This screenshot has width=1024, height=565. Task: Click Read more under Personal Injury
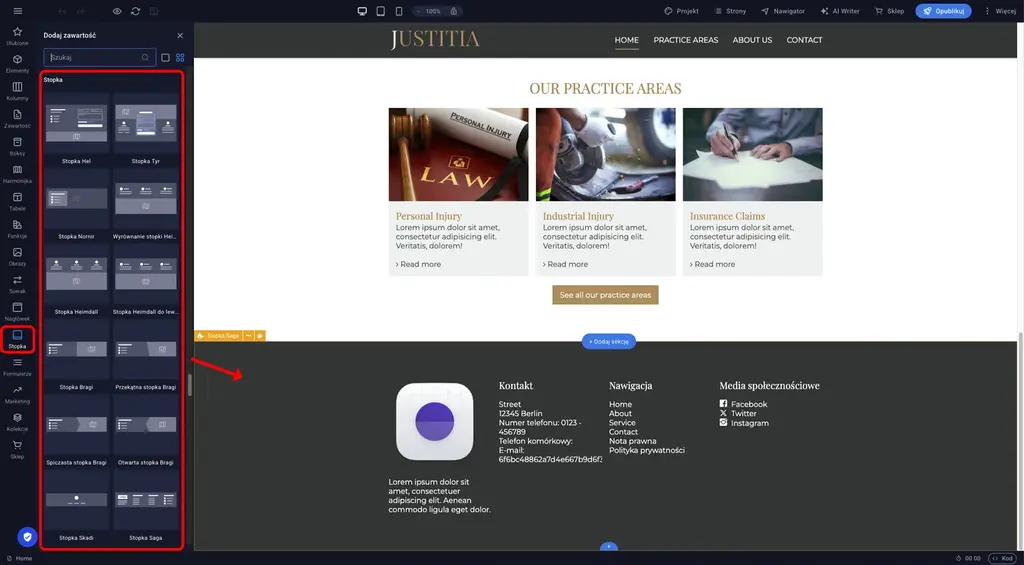418,264
